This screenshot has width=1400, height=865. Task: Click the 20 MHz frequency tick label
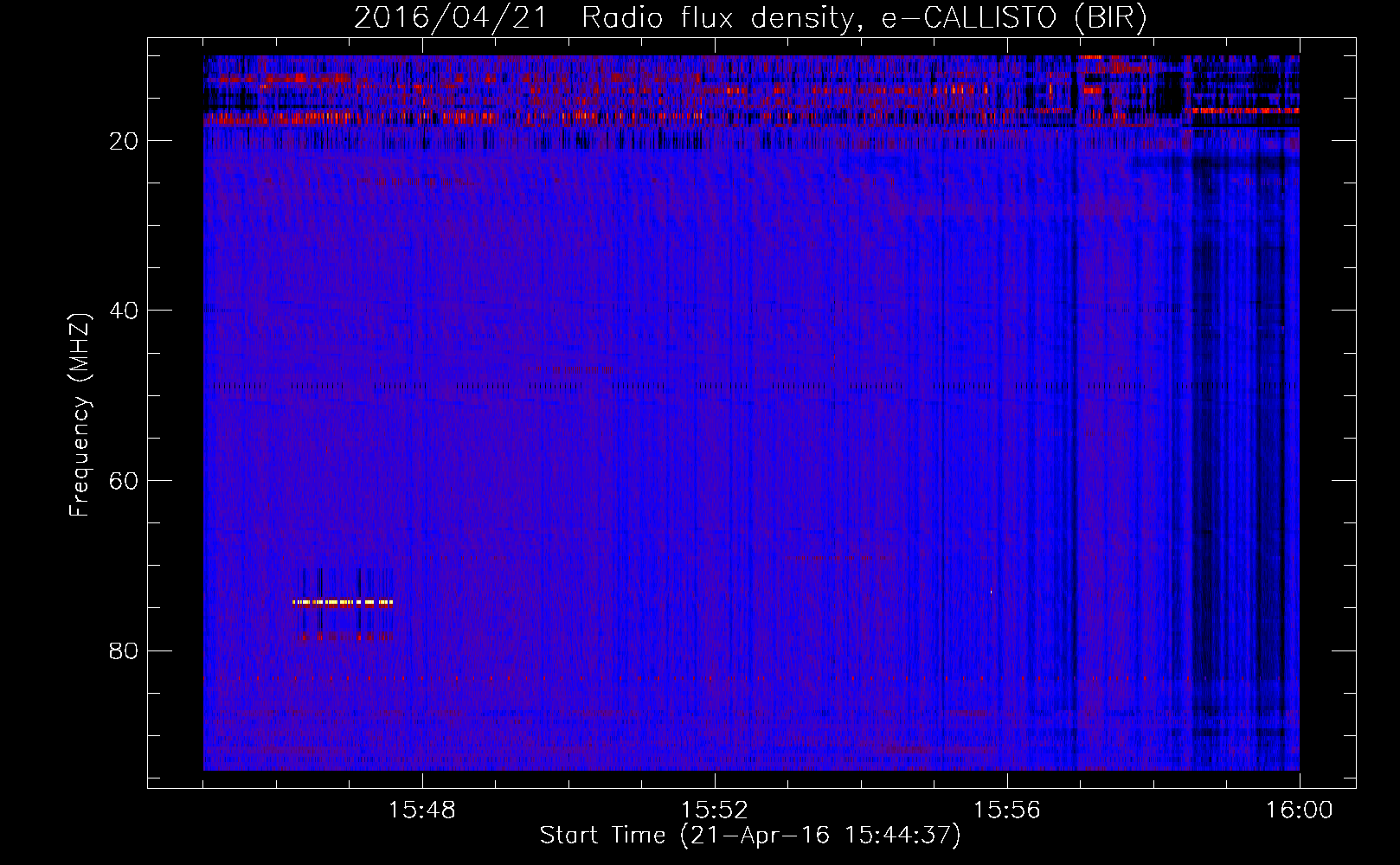[x=125, y=141]
